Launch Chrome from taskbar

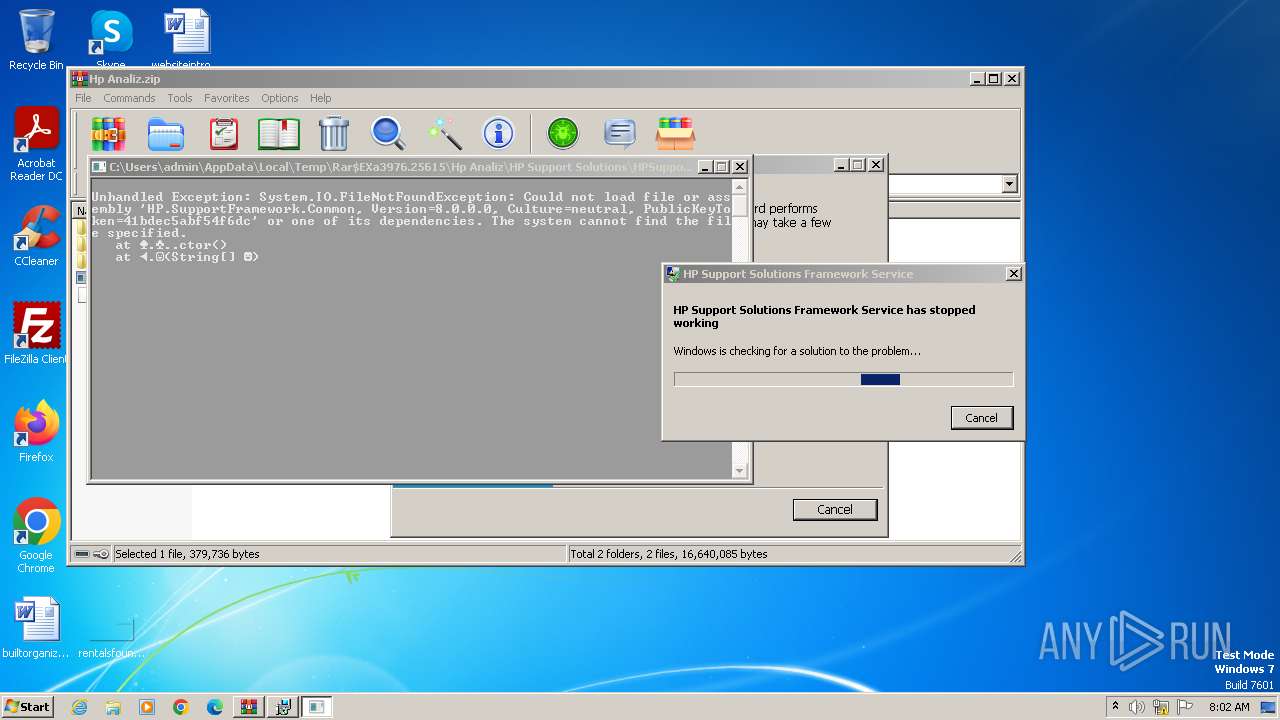tap(181, 707)
